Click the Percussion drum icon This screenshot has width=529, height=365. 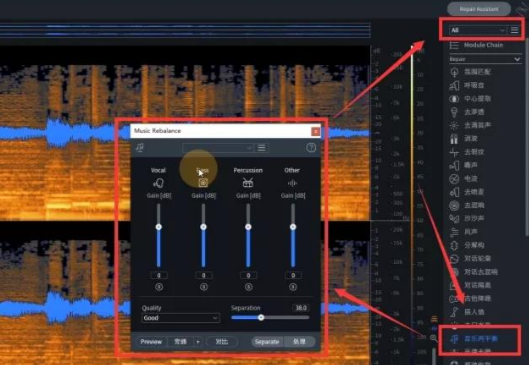(x=248, y=182)
